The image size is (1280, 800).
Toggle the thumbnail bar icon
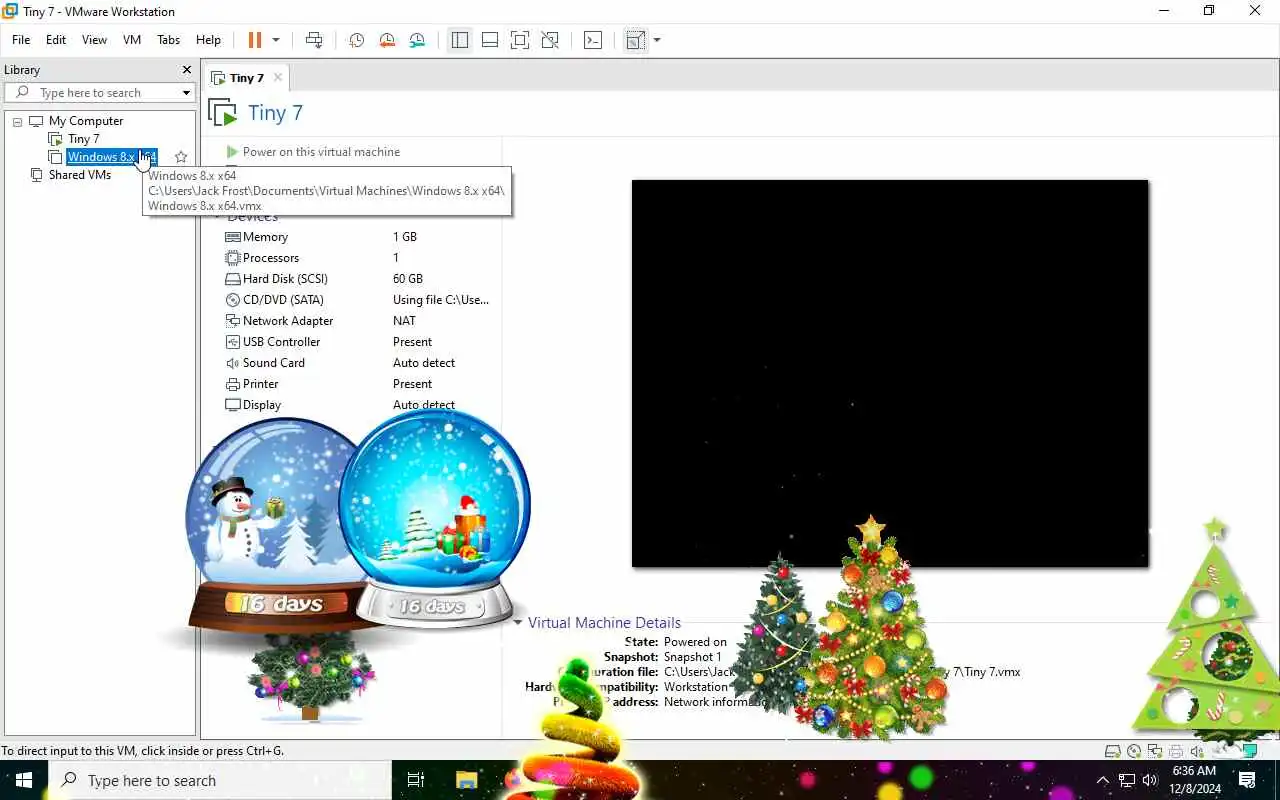[x=490, y=40]
